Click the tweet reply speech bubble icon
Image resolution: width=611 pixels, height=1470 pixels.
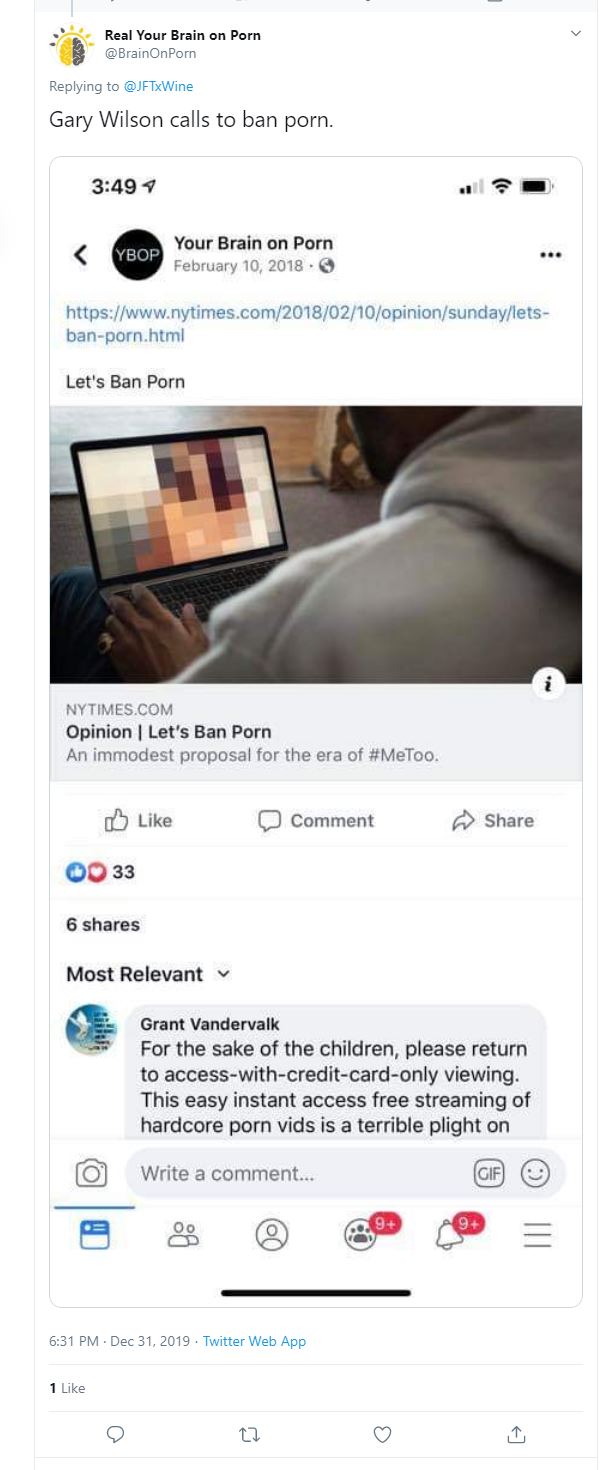(116, 1435)
